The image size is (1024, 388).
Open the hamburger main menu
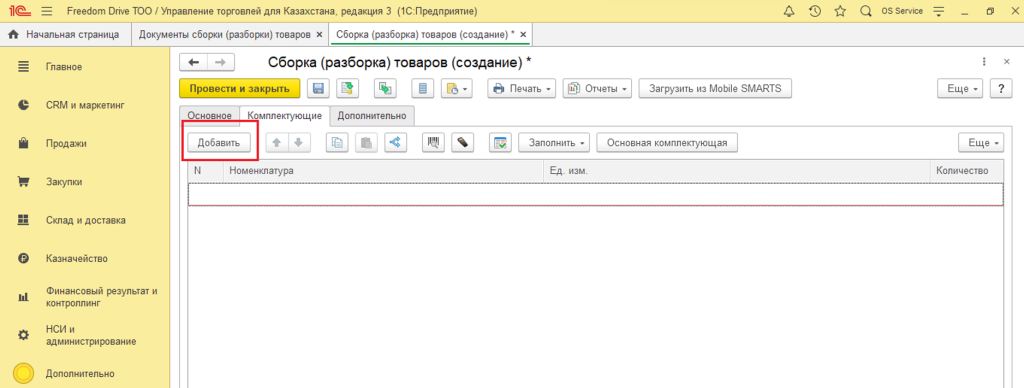click(46, 11)
